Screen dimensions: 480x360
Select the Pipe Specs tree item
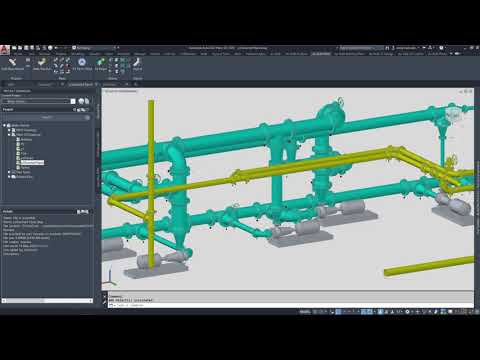[23, 172]
